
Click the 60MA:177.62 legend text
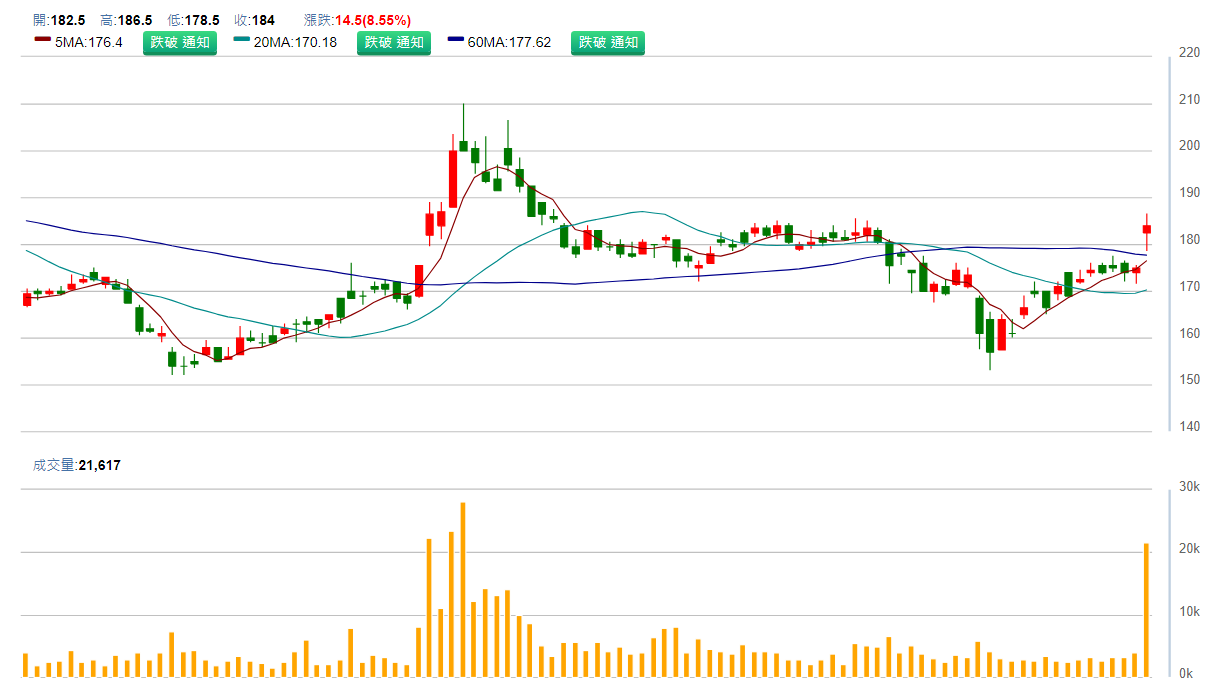(509, 42)
